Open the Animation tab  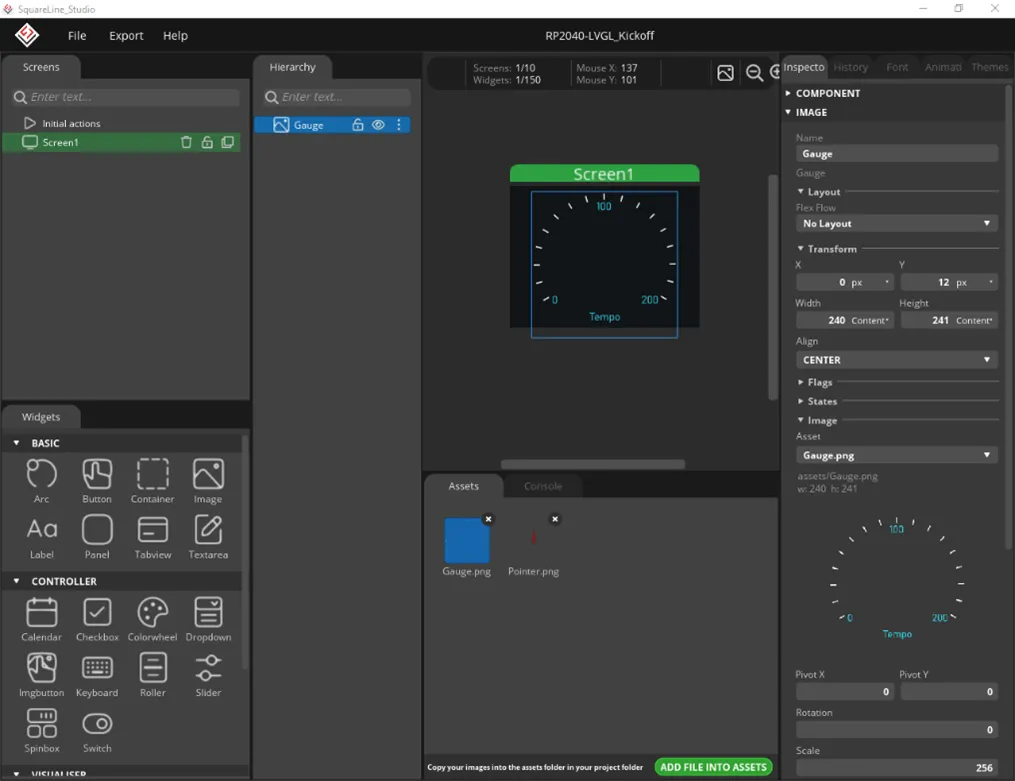click(x=942, y=67)
